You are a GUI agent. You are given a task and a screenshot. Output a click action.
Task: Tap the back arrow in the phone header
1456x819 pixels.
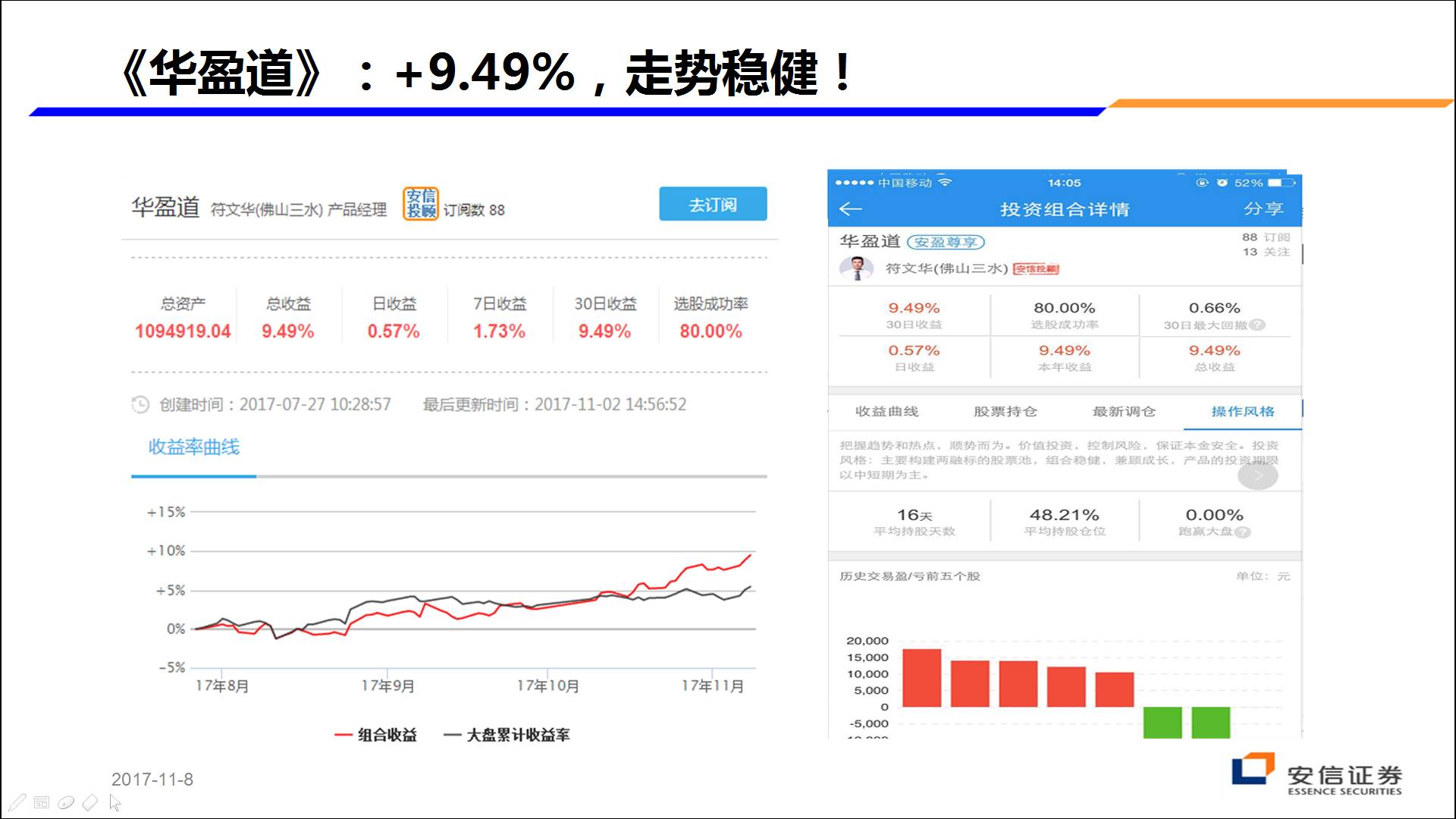[x=851, y=209]
